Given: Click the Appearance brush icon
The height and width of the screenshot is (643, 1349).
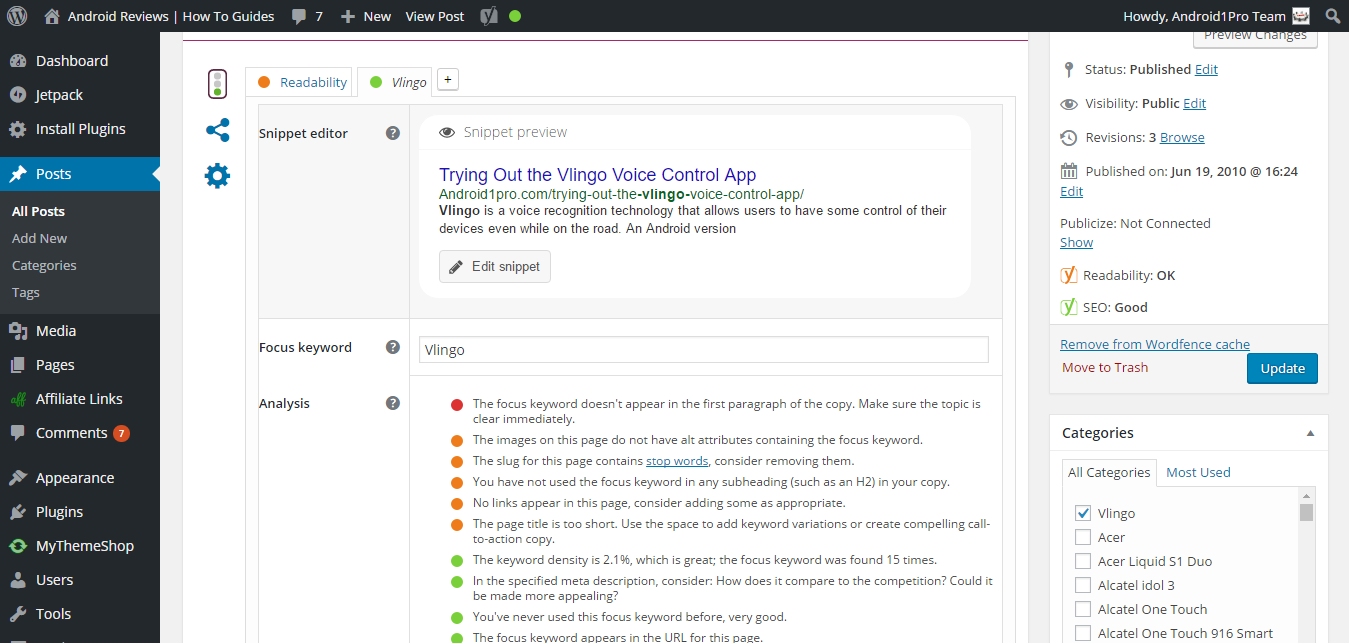Looking at the screenshot, I should (x=17, y=478).
